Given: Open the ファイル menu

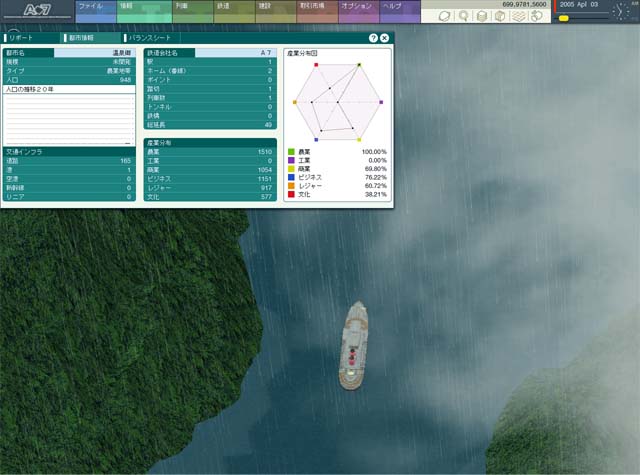Looking at the screenshot, I should 96,11.
